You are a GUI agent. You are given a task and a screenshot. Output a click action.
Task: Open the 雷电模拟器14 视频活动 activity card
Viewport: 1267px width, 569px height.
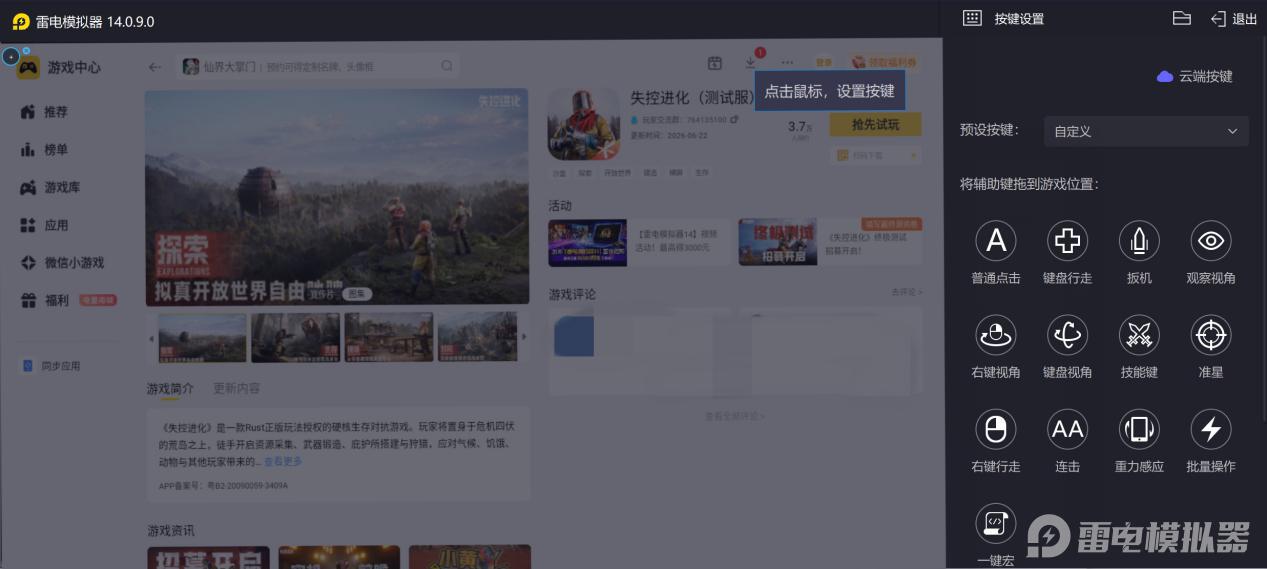pyautogui.click(x=638, y=242)
